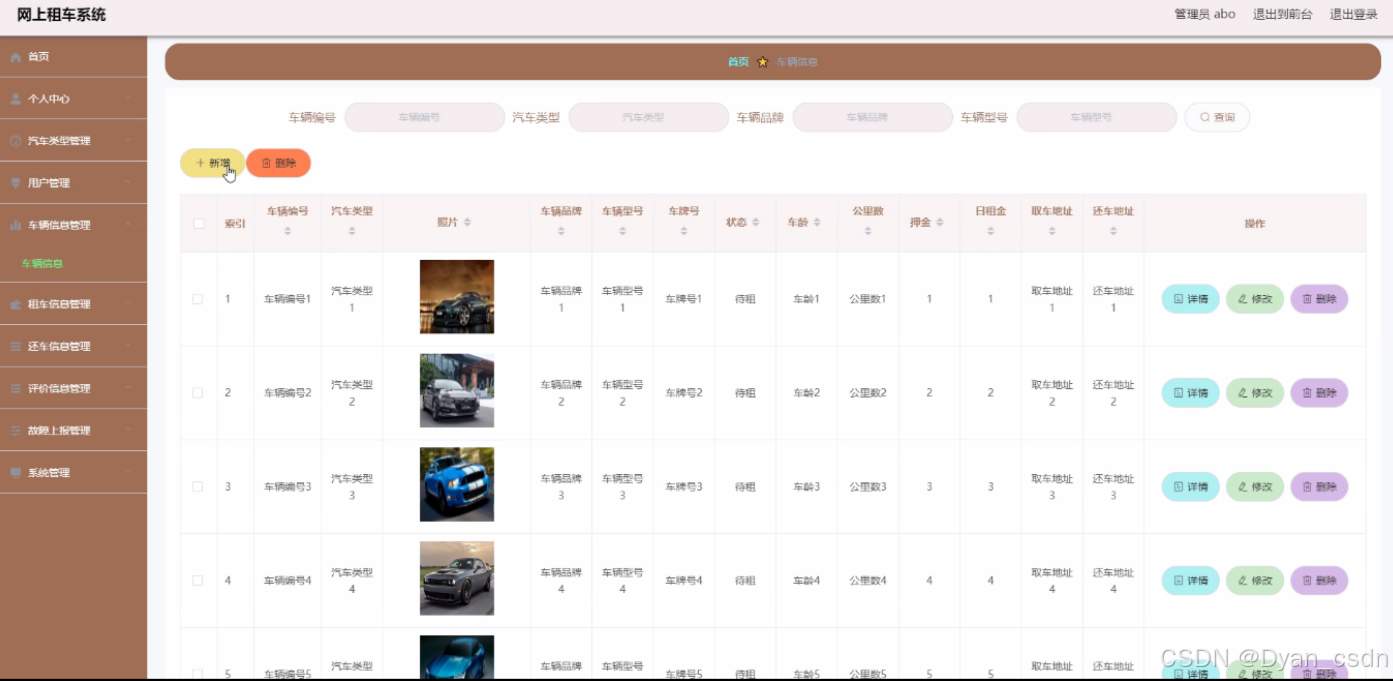Click the 管理员 abo account label
Screen dimensions: 1393x681
click(x=1204, y=14)
